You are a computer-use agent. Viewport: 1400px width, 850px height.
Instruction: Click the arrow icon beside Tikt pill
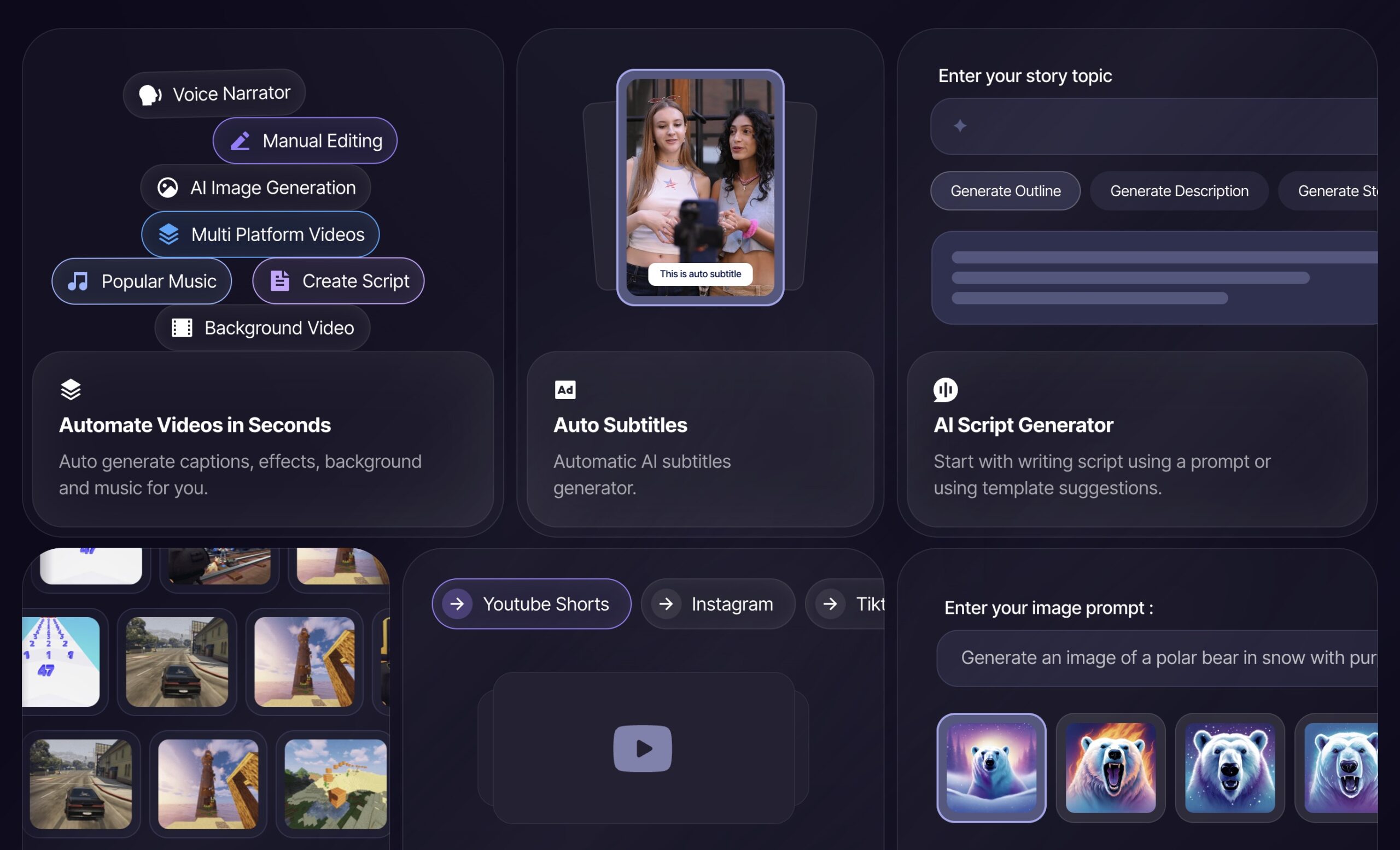pyautogui.click(x=831, y=604)
